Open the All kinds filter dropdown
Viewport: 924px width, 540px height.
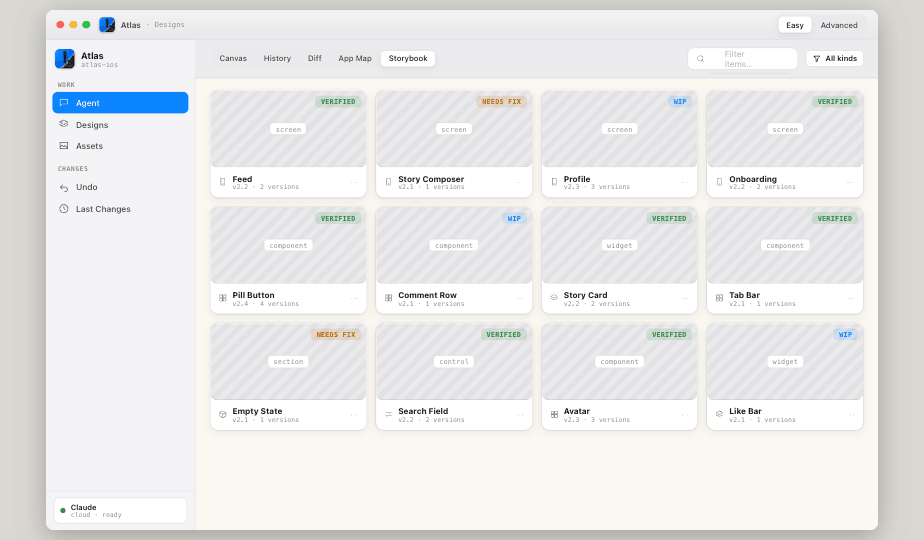[834, 58]
